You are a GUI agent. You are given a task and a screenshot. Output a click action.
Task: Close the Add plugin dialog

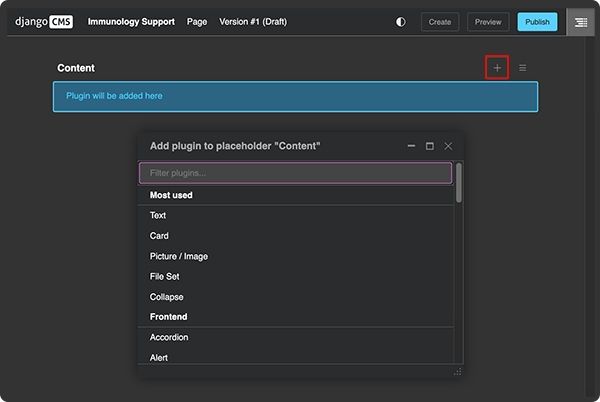448,146
